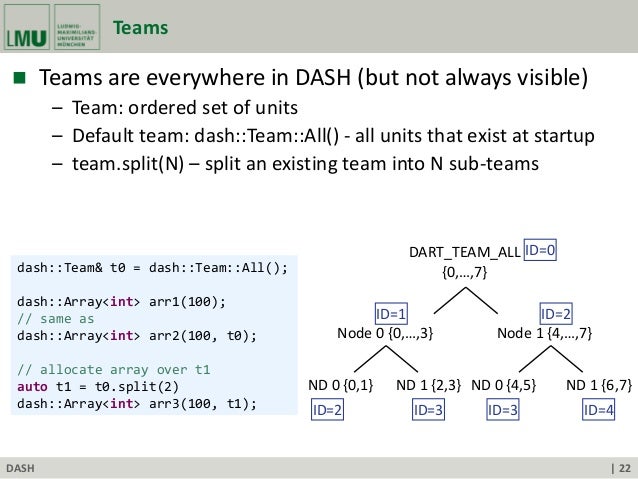Select the slide title "Teams"
Image resolution: width=638 pixels, height=479 pixels.
[140, 28]
